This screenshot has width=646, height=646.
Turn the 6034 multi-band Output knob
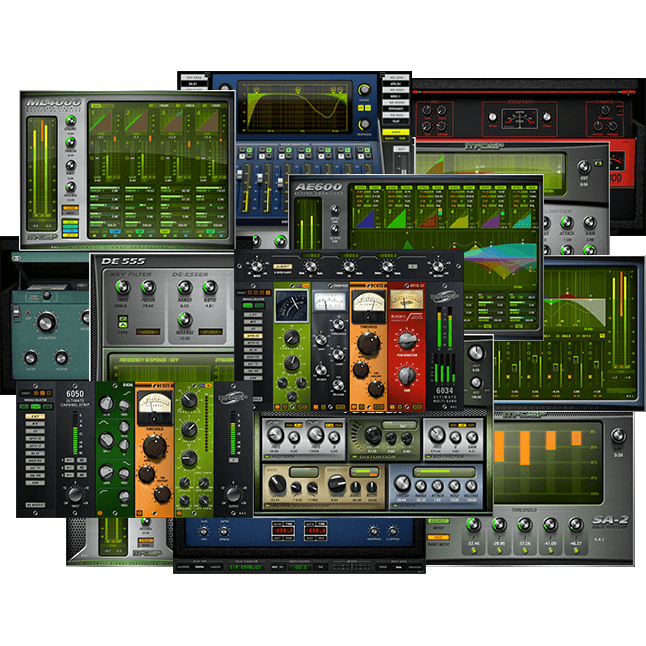[438, 267]
